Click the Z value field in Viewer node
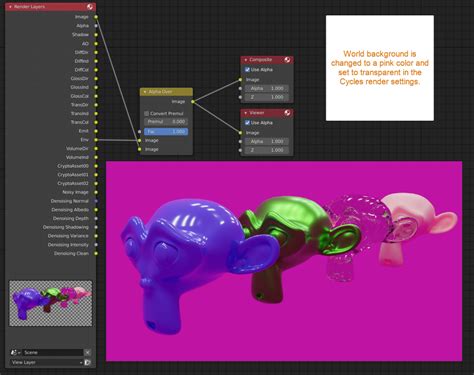 (267, 150)
